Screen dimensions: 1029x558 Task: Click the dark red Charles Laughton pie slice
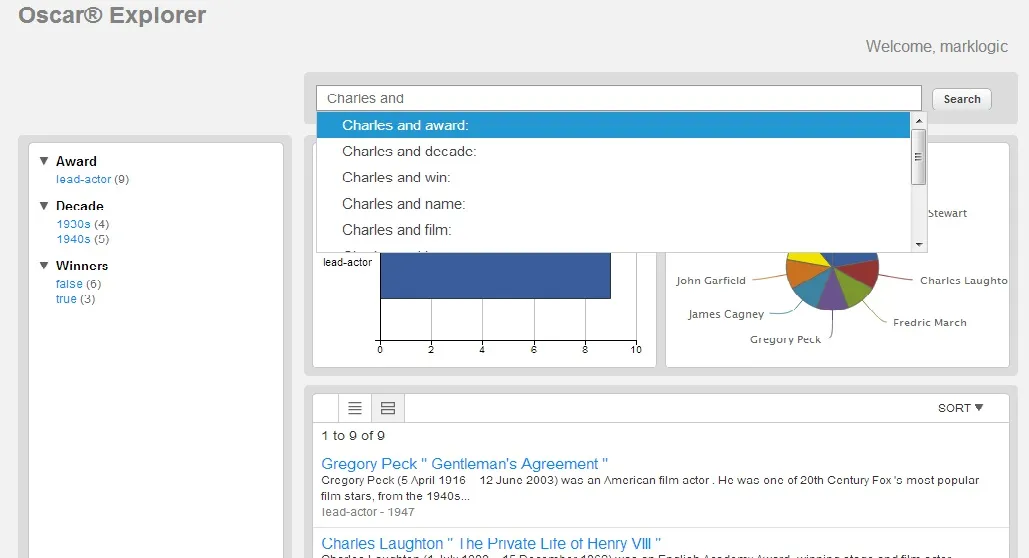pyautogui.click(x=861, y=271)
